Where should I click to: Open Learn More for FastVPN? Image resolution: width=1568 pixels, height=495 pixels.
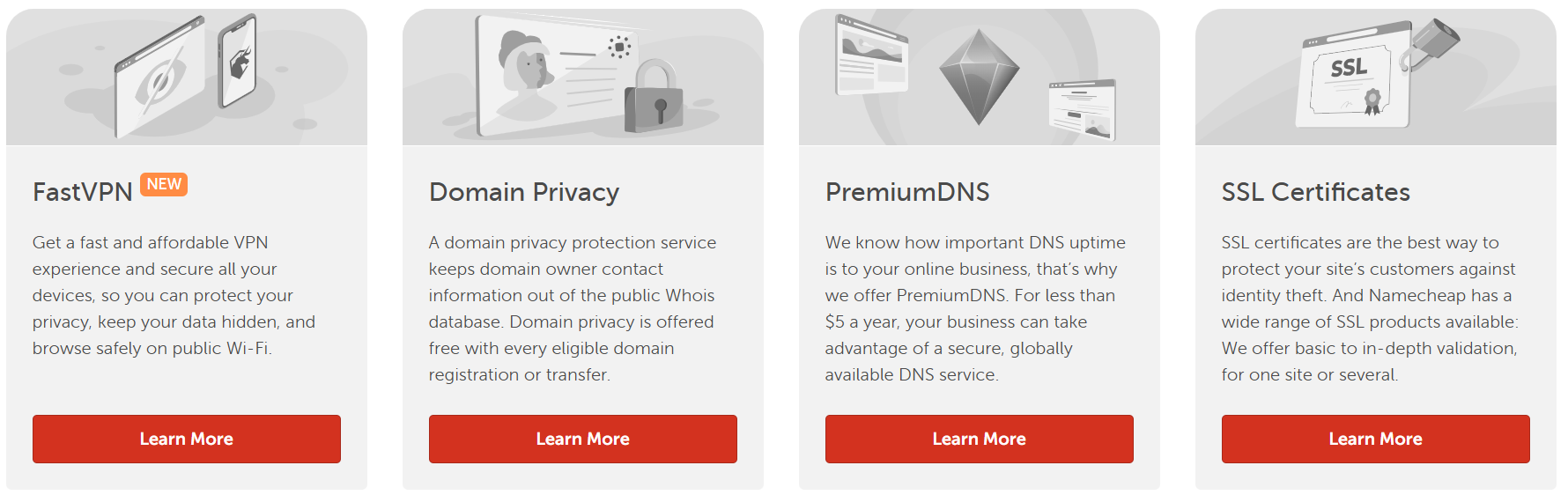[187, 439]
